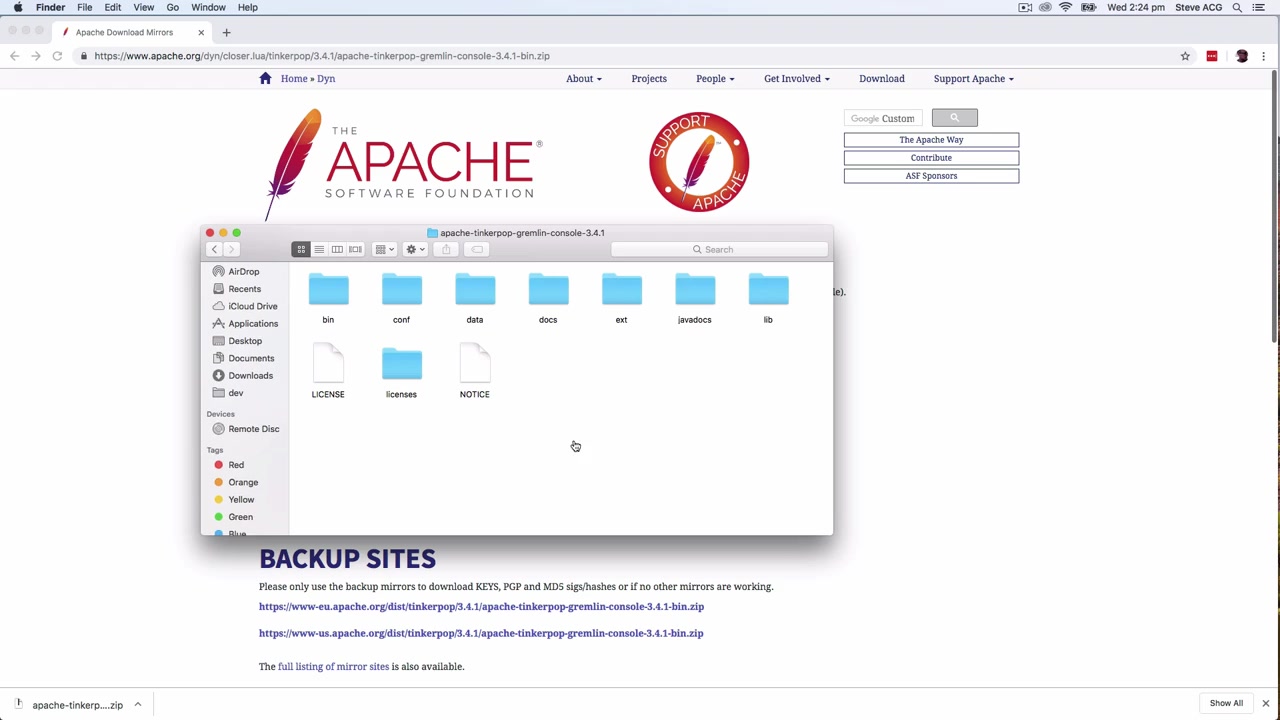Expand the Get Involved dropdown
This screenshot has height=720, width=1280.
coord(796,78)
